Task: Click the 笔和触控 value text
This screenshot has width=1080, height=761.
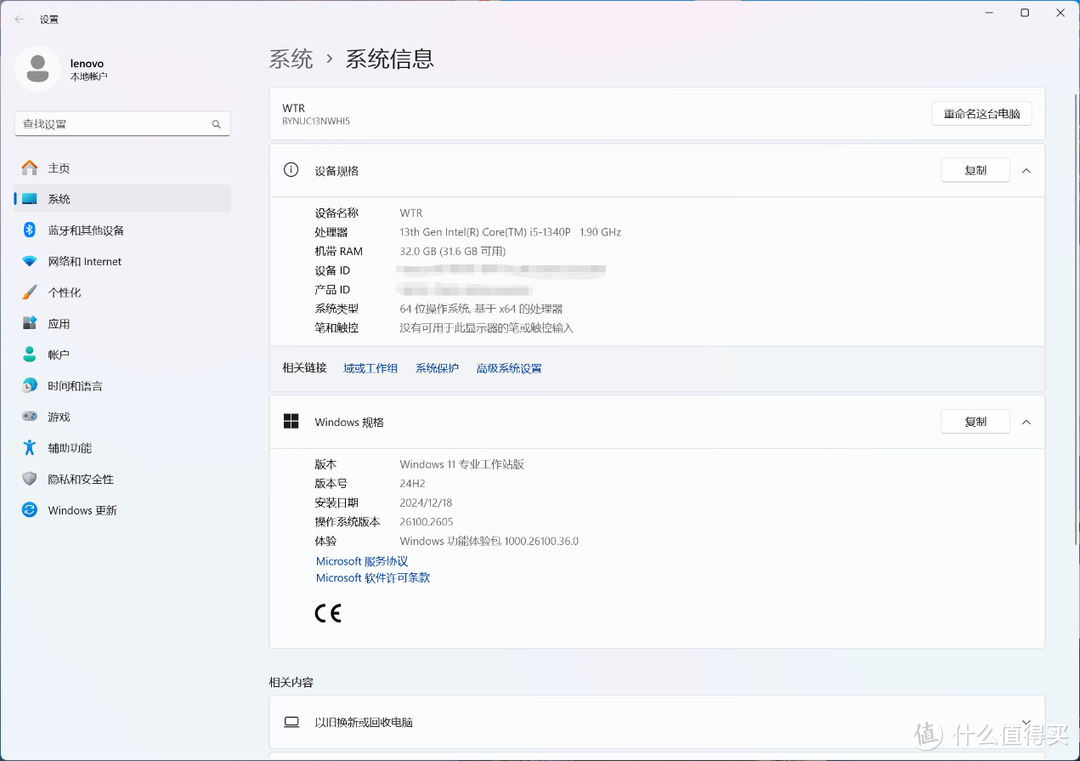Action: tap(486, 328)
